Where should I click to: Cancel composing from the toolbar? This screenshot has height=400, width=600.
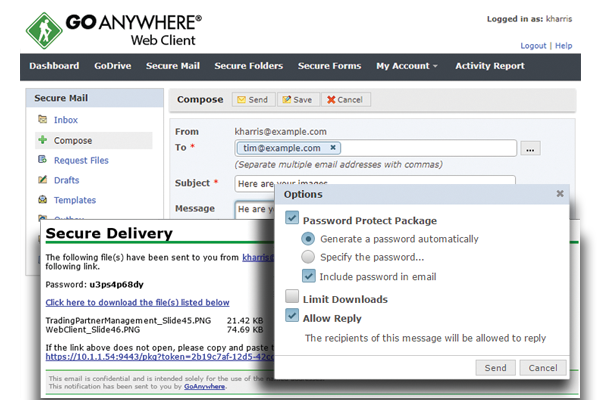click(x=345, y=100)
